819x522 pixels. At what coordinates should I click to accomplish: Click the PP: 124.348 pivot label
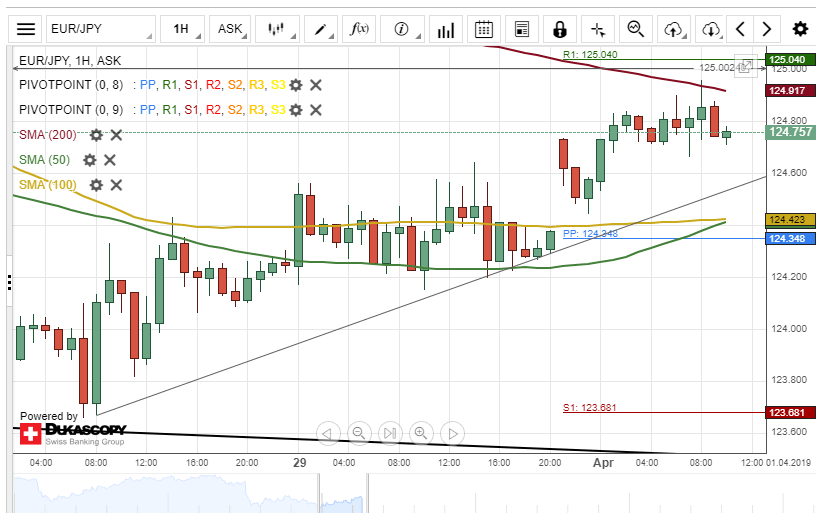pos(590,234)
